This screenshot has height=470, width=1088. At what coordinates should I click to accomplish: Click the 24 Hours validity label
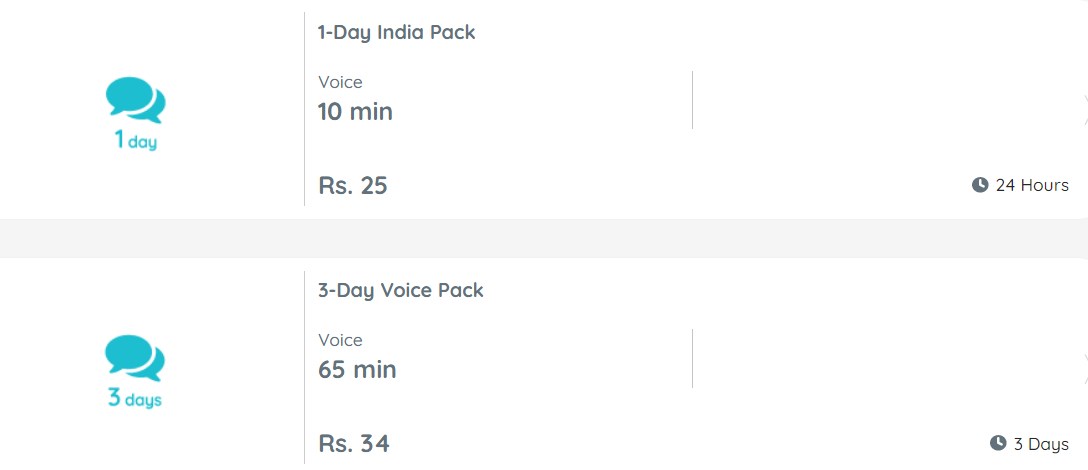pyautogui.click(x=1032, y=185)
